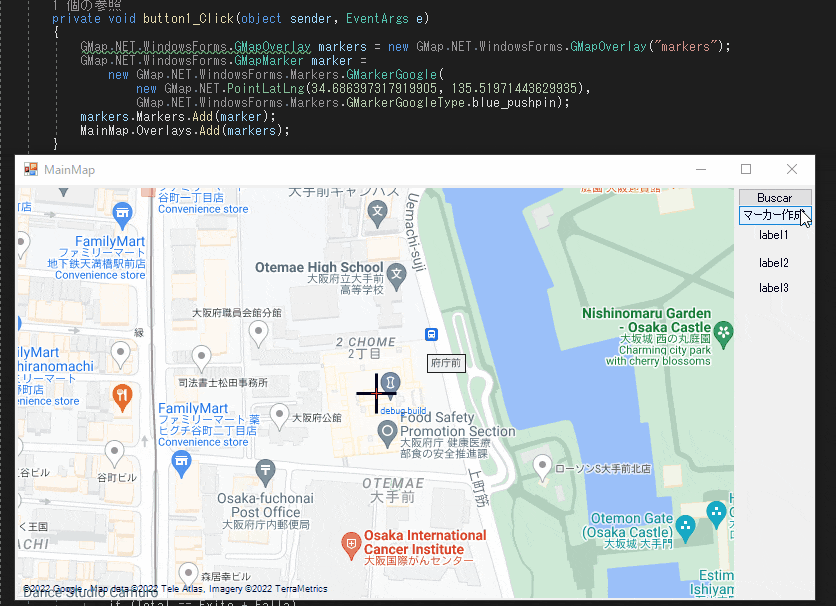This screenshot has height=606, width=836.
Task: Click label3 text in MainMap
Action: 774,288
